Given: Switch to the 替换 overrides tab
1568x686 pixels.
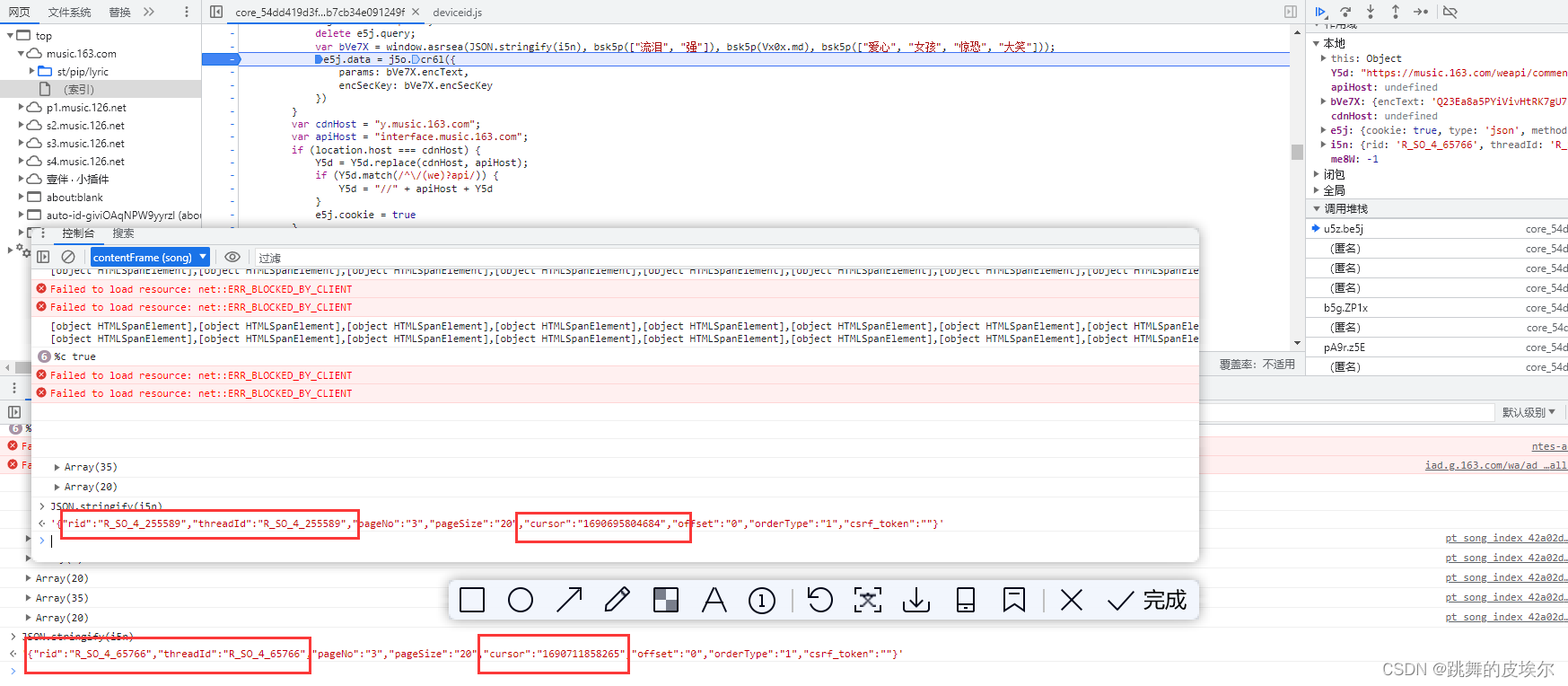Looking at the screenshot, I should coord(119,12).
